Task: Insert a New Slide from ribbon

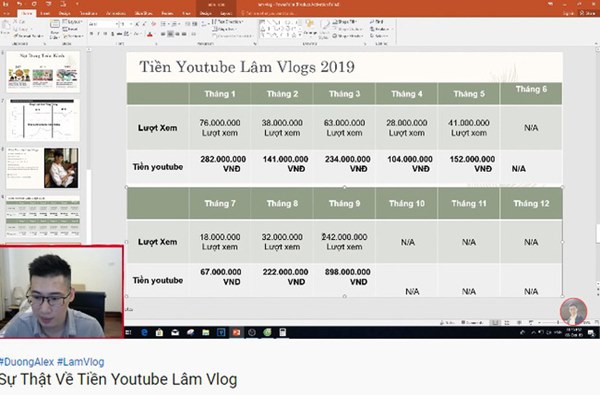Action: point(55,29)
